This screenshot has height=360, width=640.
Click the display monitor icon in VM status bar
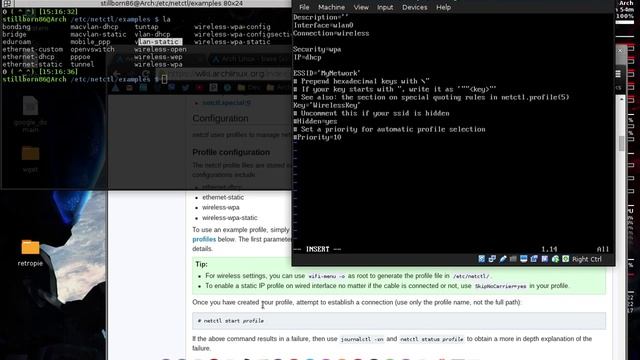pyautogui.click(x=524, y=259)
